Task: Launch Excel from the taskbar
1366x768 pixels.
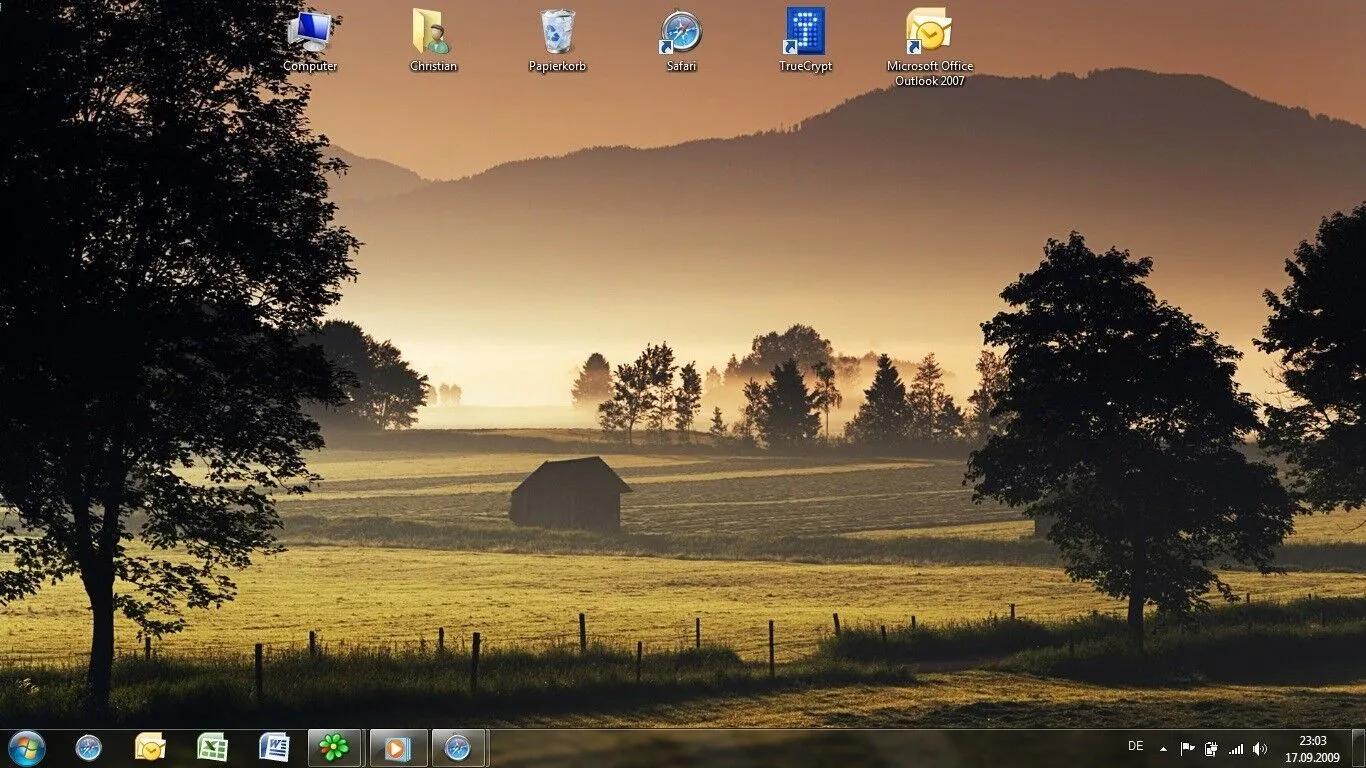Action: (212, 747)
